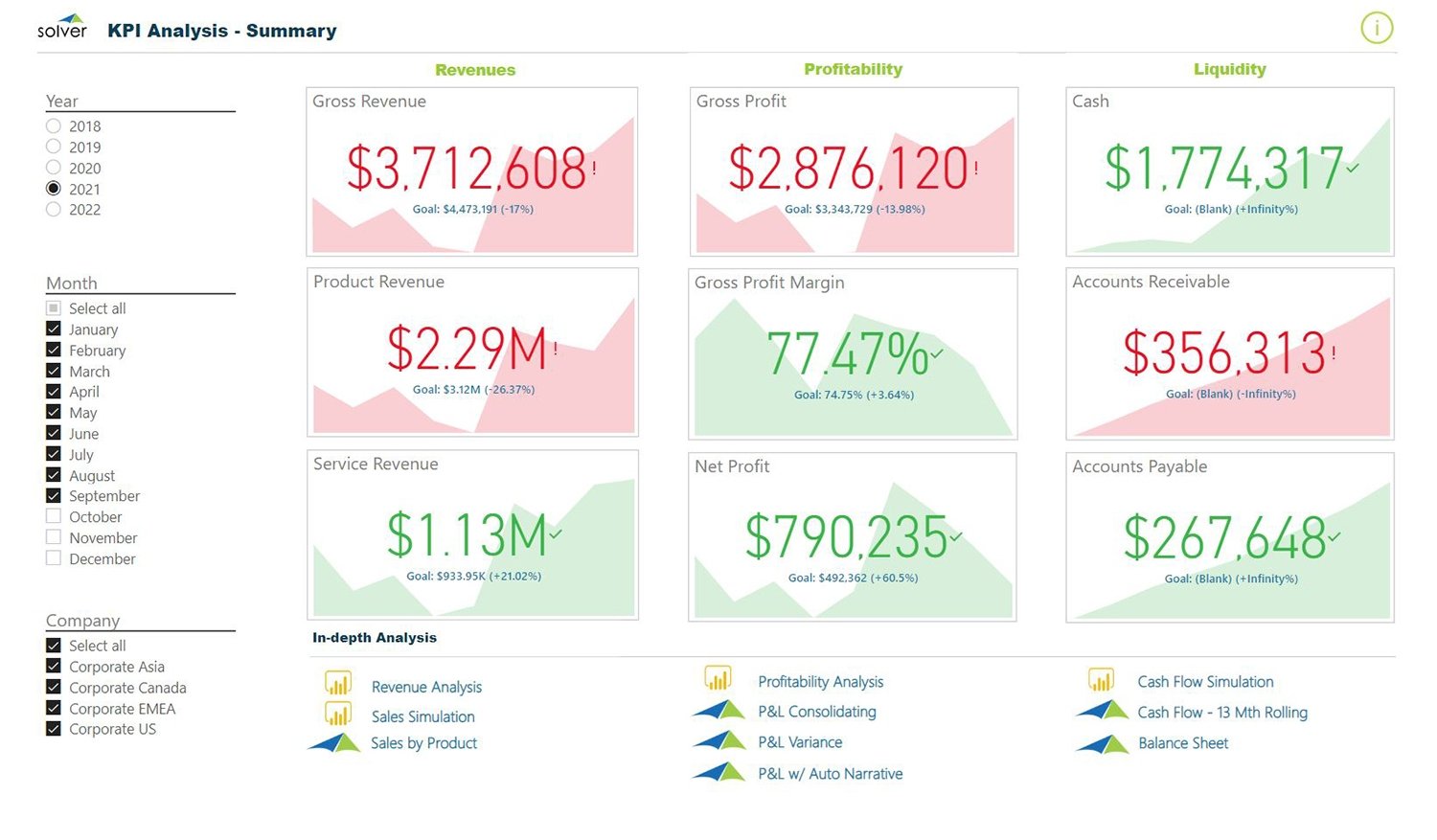Image resolution: width=1437 pixels, height=840 pixels.
Task: Uncheck the Corporate EMEA company checkbox
Action: point(54,709)
